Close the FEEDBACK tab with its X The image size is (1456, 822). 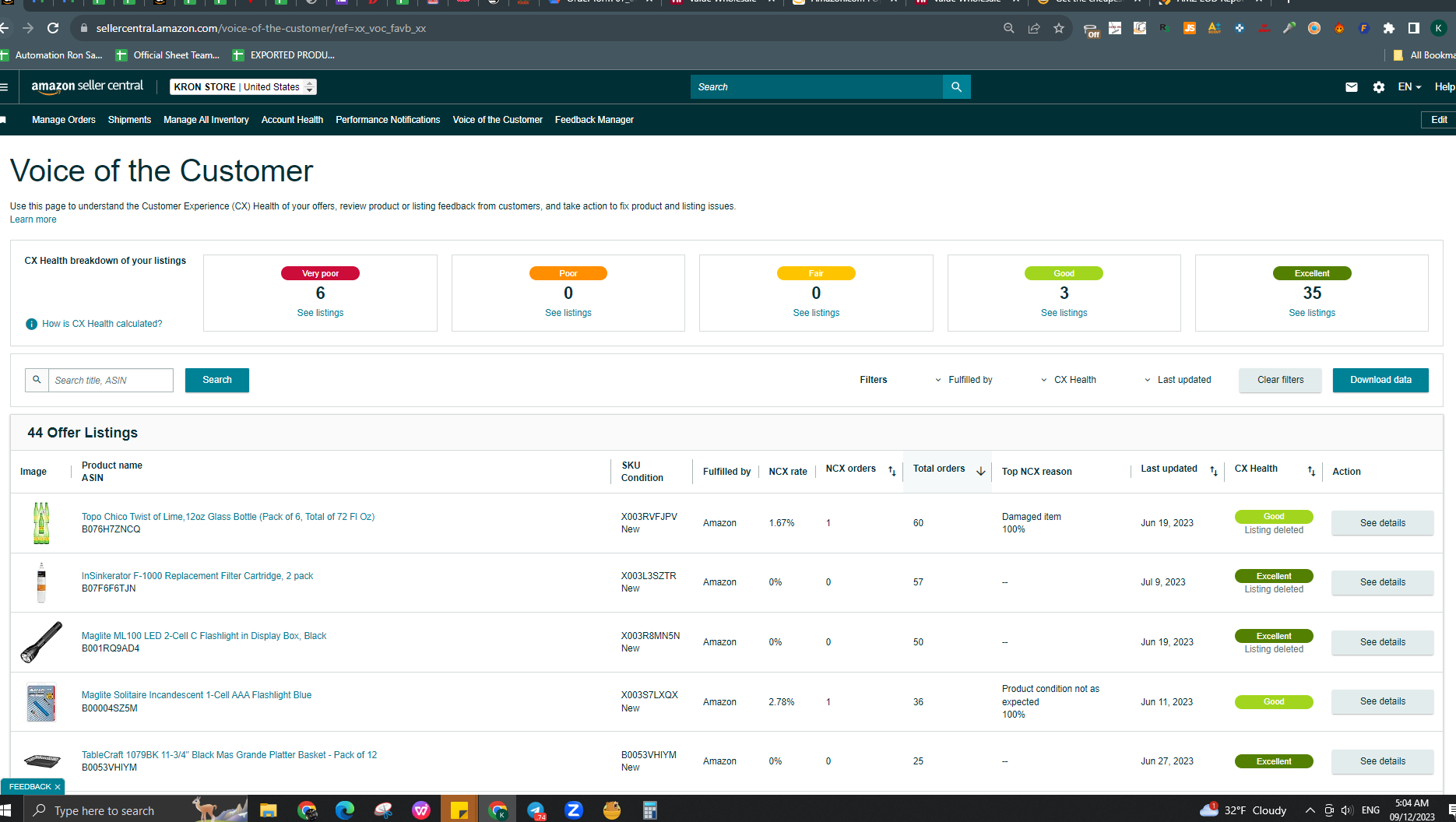pos(58,787)
